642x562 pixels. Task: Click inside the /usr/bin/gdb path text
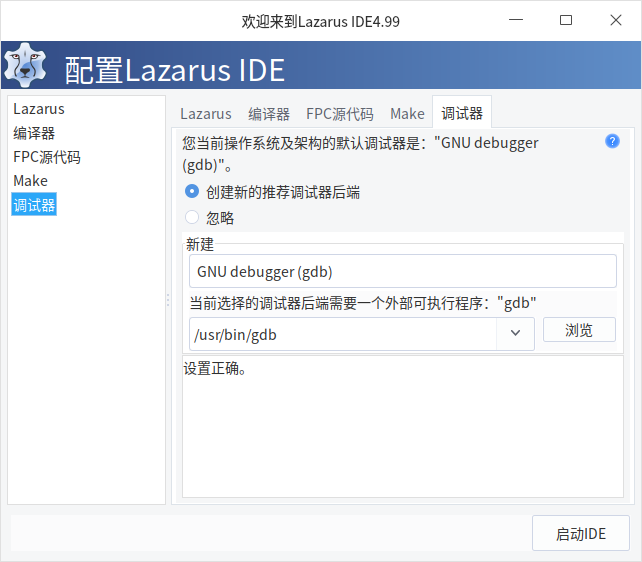[235, 335]
